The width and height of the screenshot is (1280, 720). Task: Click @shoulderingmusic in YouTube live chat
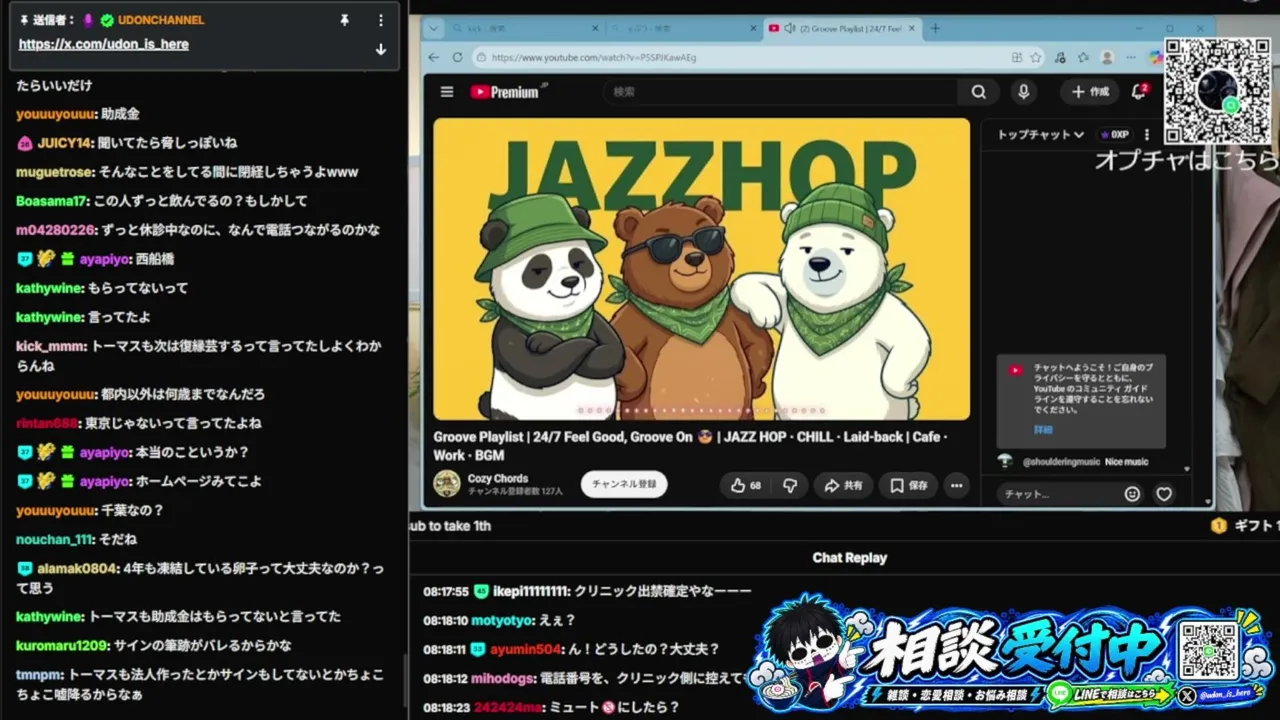[x=1061, y=462]
